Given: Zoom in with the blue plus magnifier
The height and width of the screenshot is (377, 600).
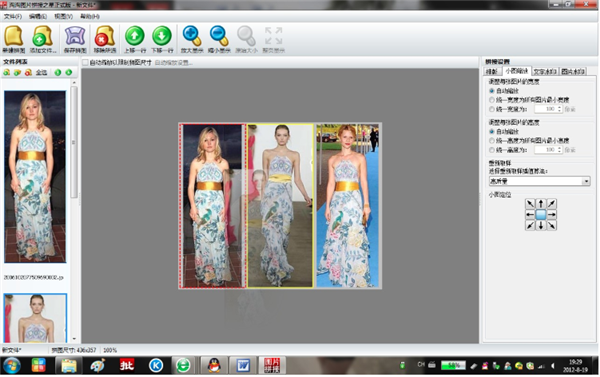Looking at the screenshot, I should [x=192, y=39].
